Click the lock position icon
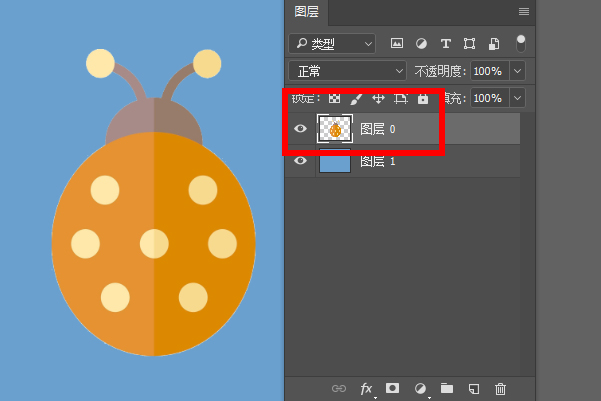Viewport: 601px width, 401px height. [x=378, y=99]
